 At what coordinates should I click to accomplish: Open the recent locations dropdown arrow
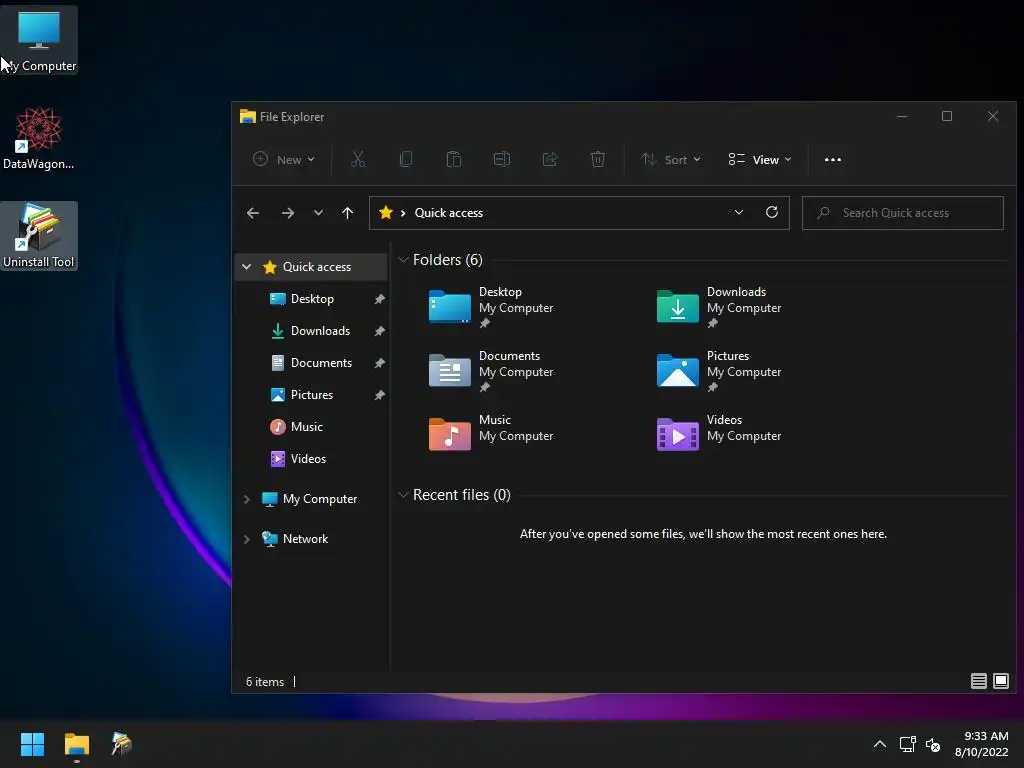pyautogui.click(x=318, y=213)
